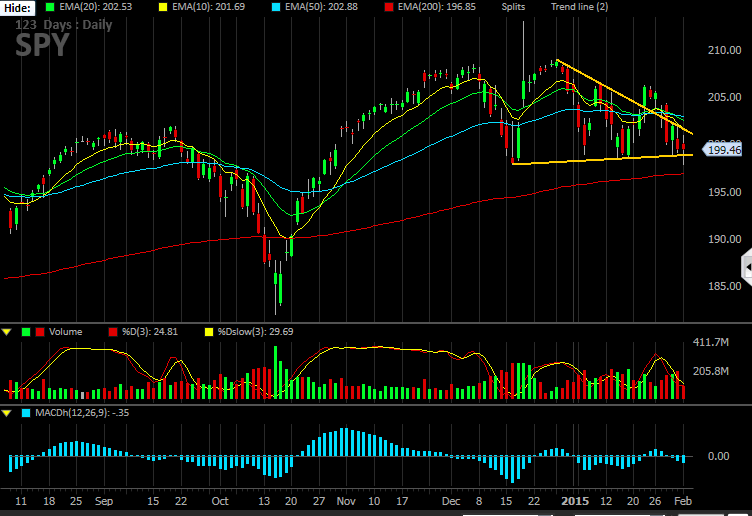Select the EMA(50): 202.88 legend label
Screen dimensions: 752x516
[x=321, y=7]
